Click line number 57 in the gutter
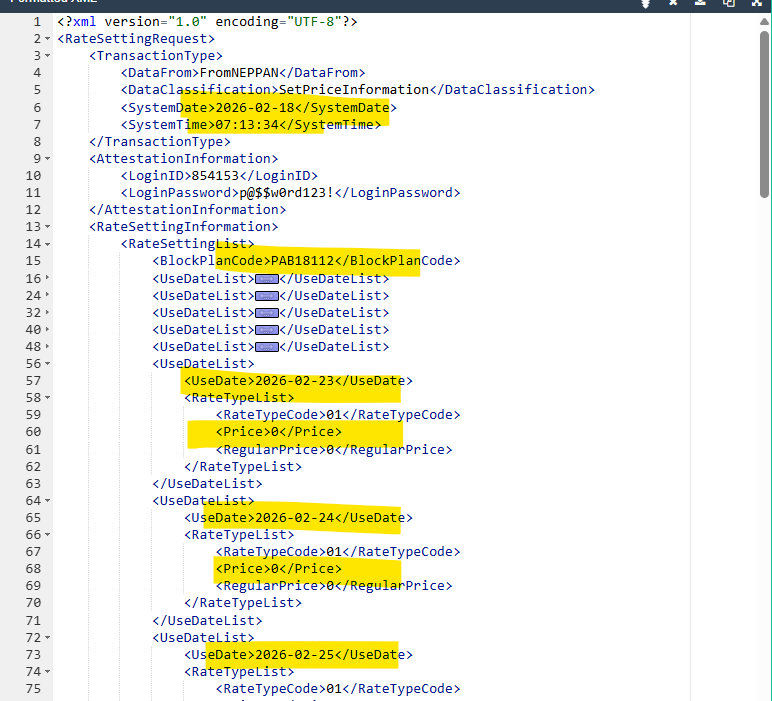The image size is (772, 701). tap(33, 381)
